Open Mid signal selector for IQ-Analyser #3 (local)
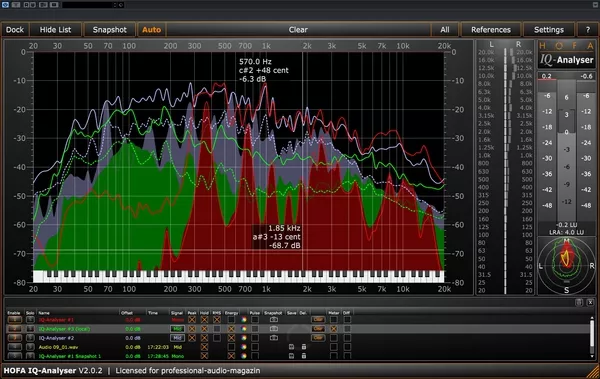This screenshot has width=600, height=379. [178, 329]
